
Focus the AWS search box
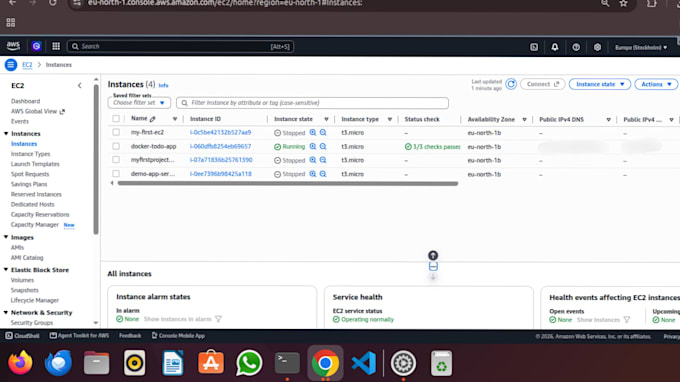(x=181, y=46)
